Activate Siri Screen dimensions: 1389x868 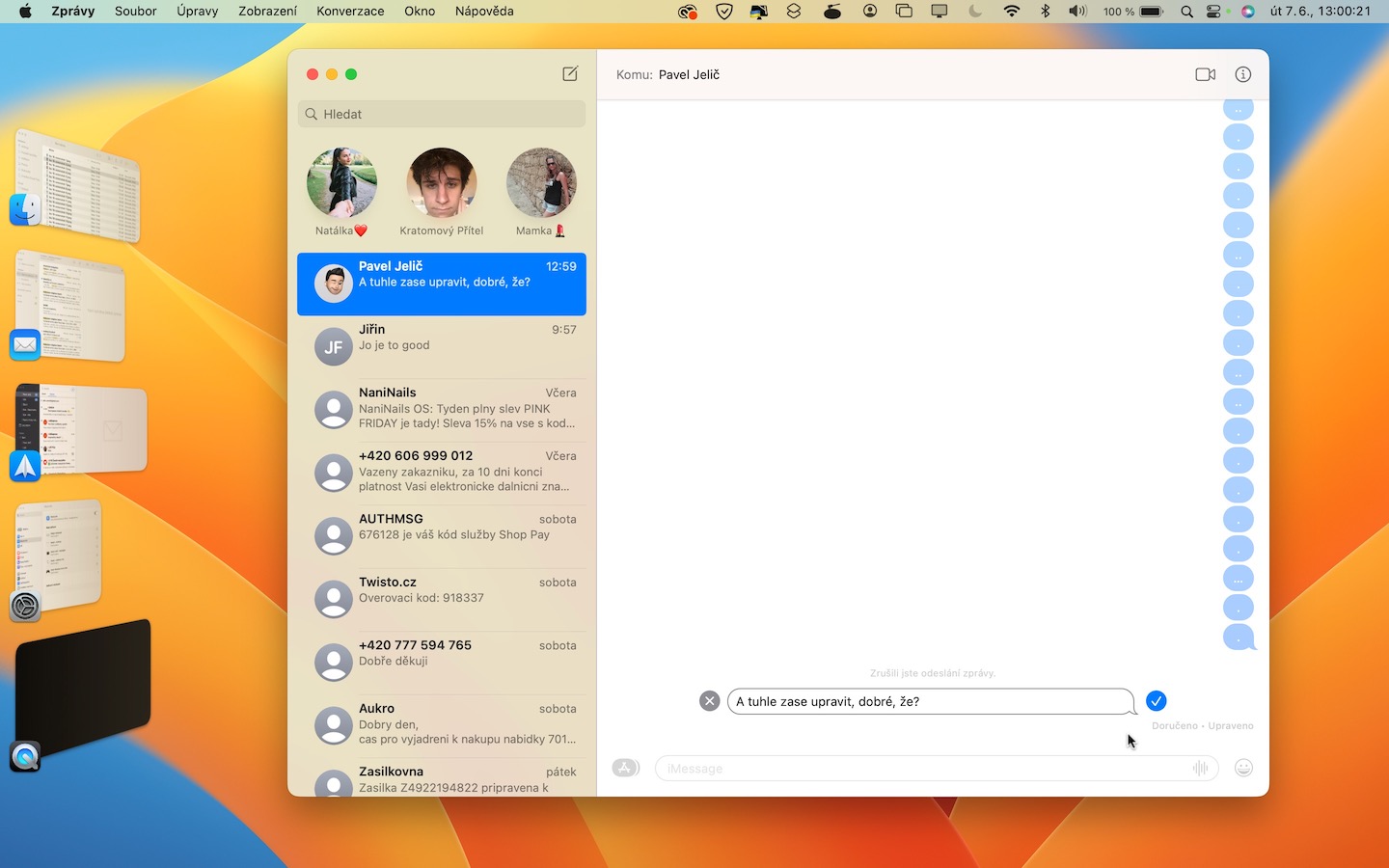click(1247, 12)
